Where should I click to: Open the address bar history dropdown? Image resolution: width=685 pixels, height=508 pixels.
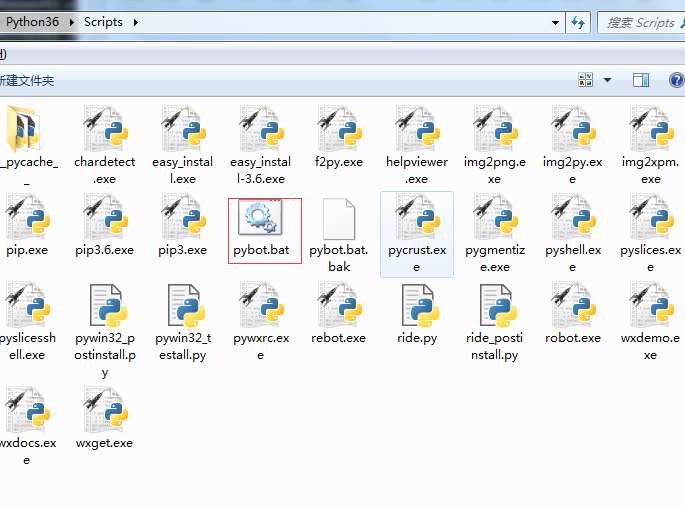[x=555, y=22]
